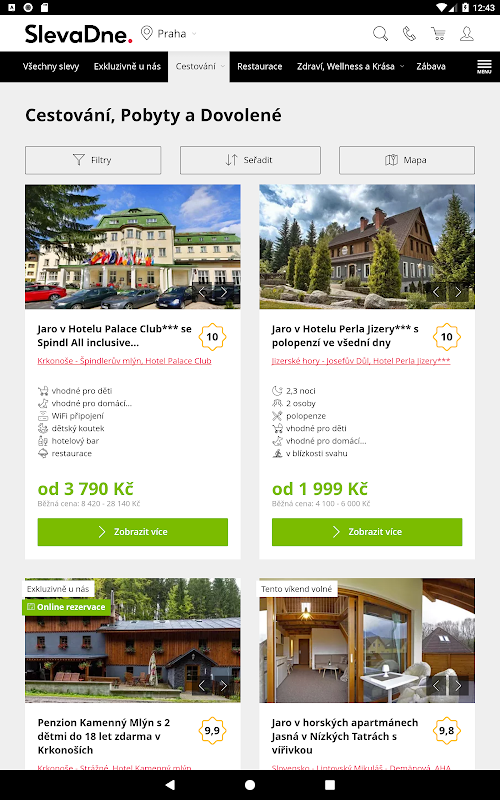This screenshot has width=500, height=800.
Task: Open the Seřadit sort button
Action: 250,160
